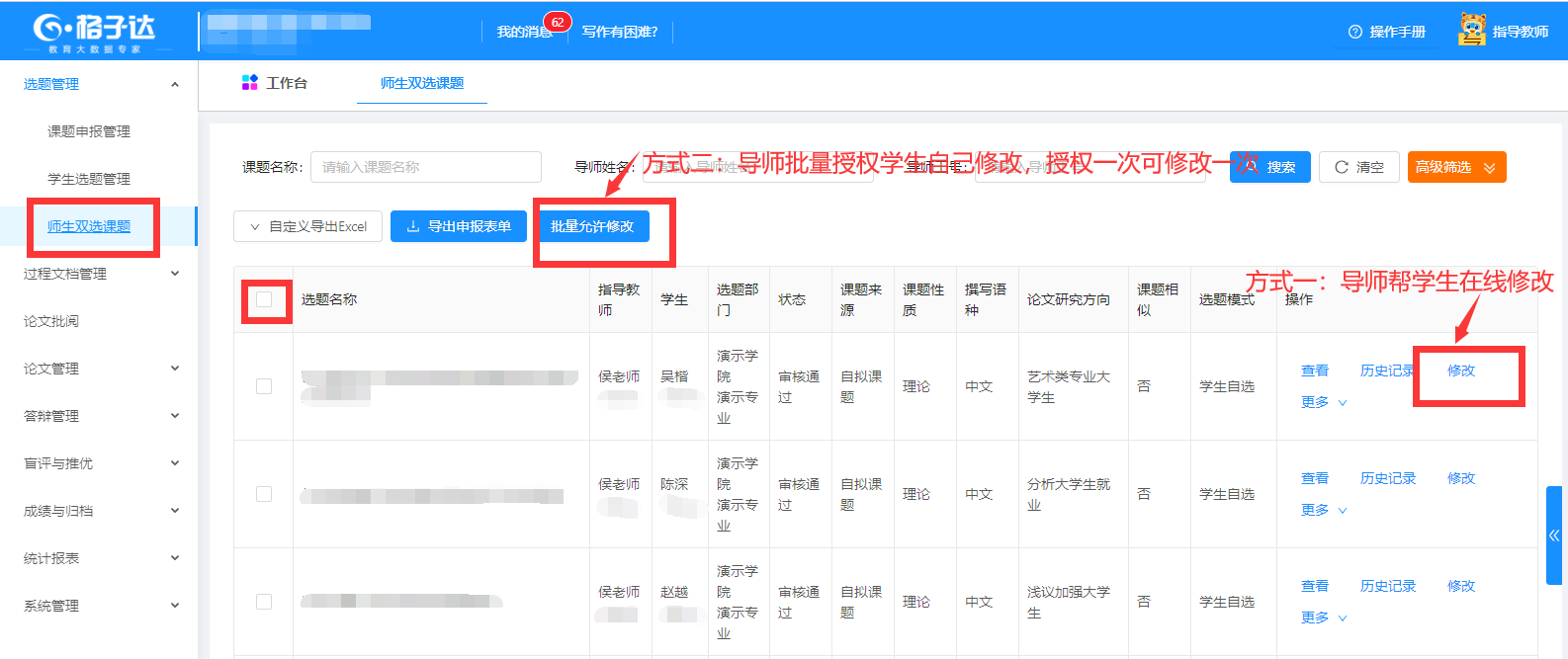Image resolution: width=1568 pixels, height=659 pixels.
Task: Expand 高级筛选 advanced filter
Action: click(x=1456, y=167)
